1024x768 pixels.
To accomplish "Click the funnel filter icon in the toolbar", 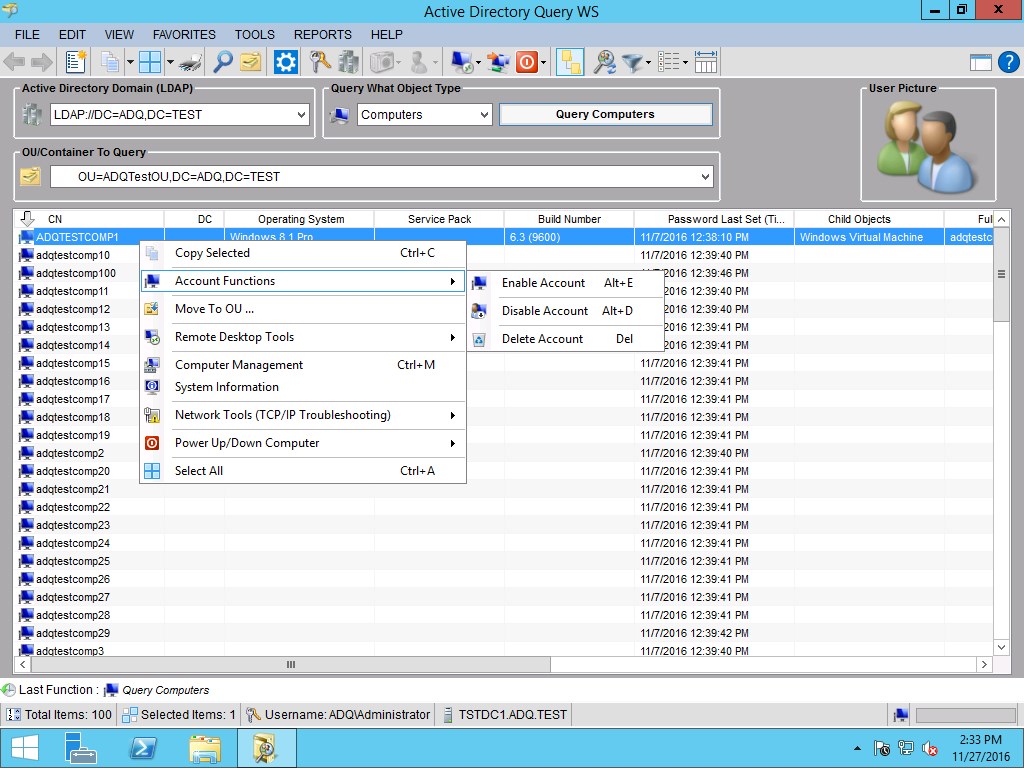I will click(x=632, y=62).
